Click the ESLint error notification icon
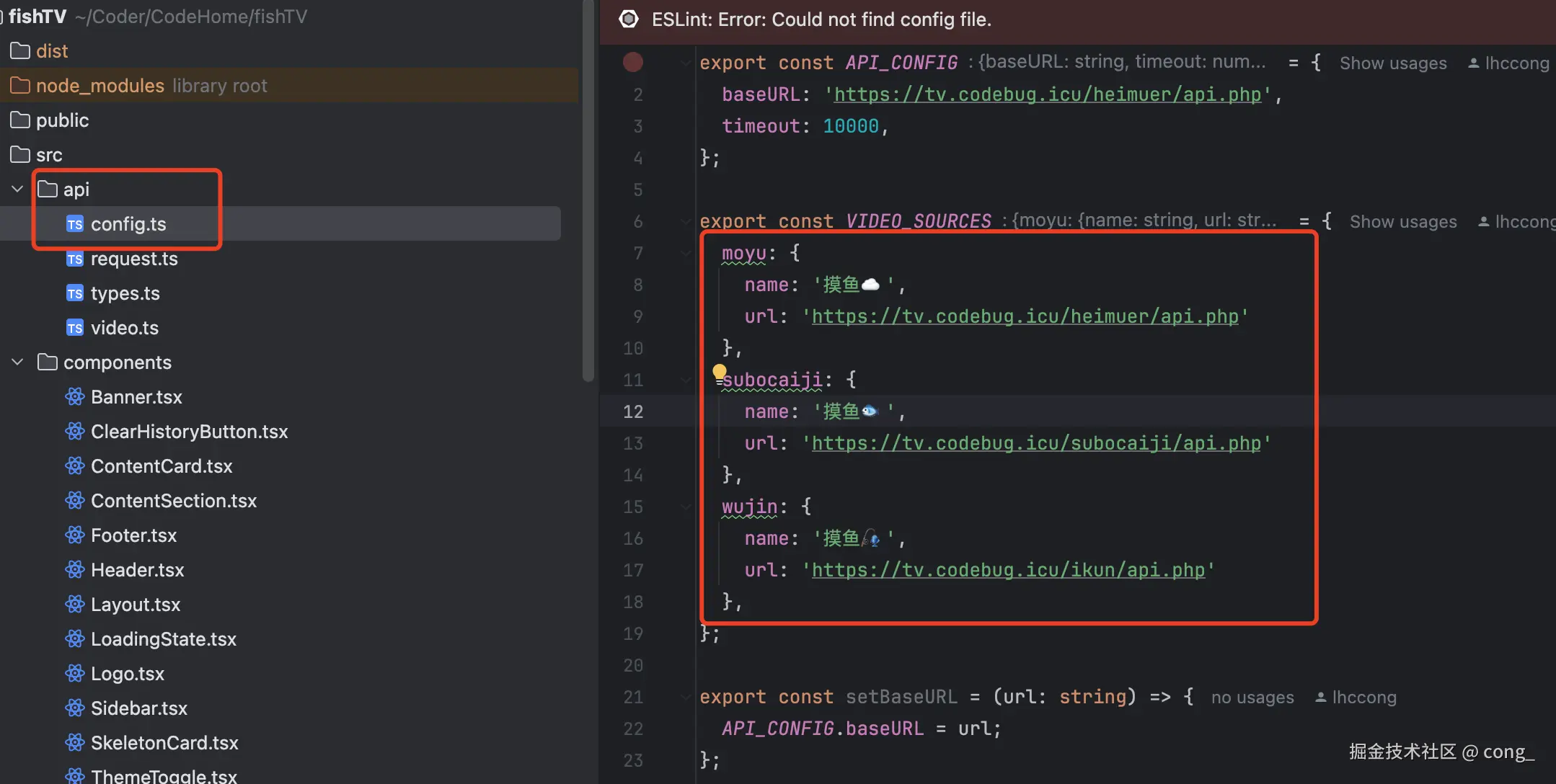Viewport: 1556px width, 784px height. (629, 19)
